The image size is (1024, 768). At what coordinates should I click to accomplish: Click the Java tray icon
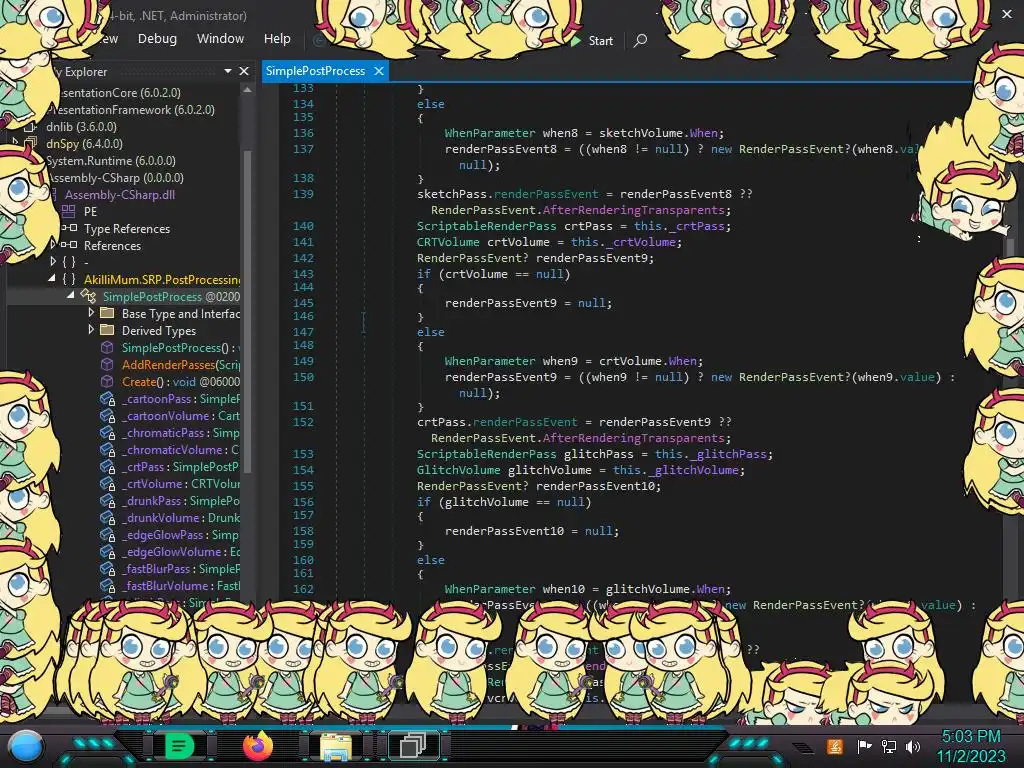coord(835,746)
